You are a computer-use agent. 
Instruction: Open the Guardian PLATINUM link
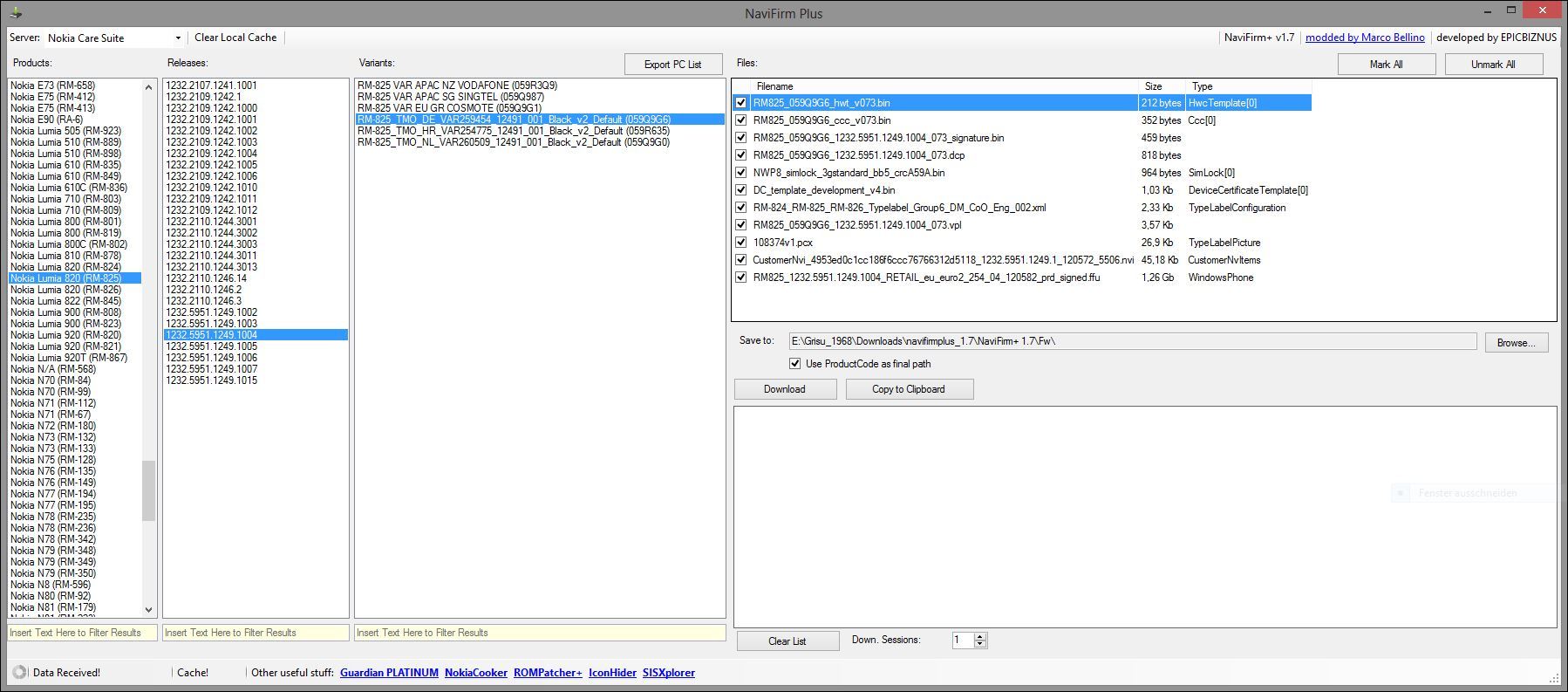[x=389, y=673]
